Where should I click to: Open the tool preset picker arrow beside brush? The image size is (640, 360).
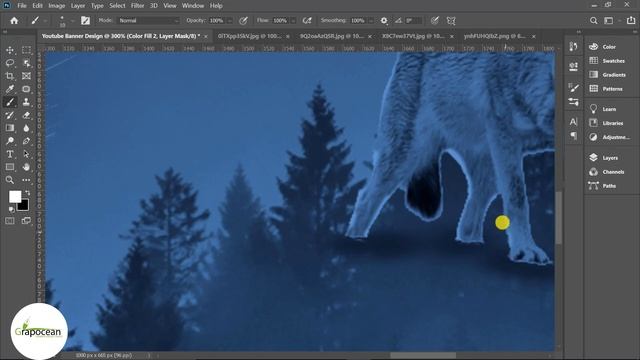(45, 20)
